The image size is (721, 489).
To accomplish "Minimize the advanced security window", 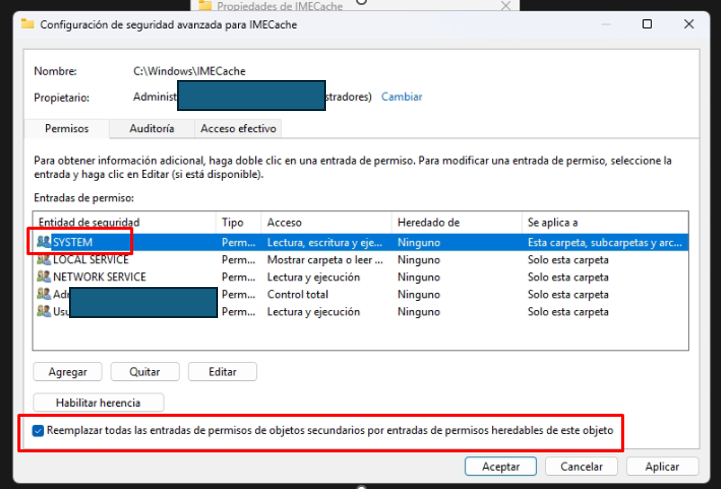I will pyautogui.click(x=603, y=24).
